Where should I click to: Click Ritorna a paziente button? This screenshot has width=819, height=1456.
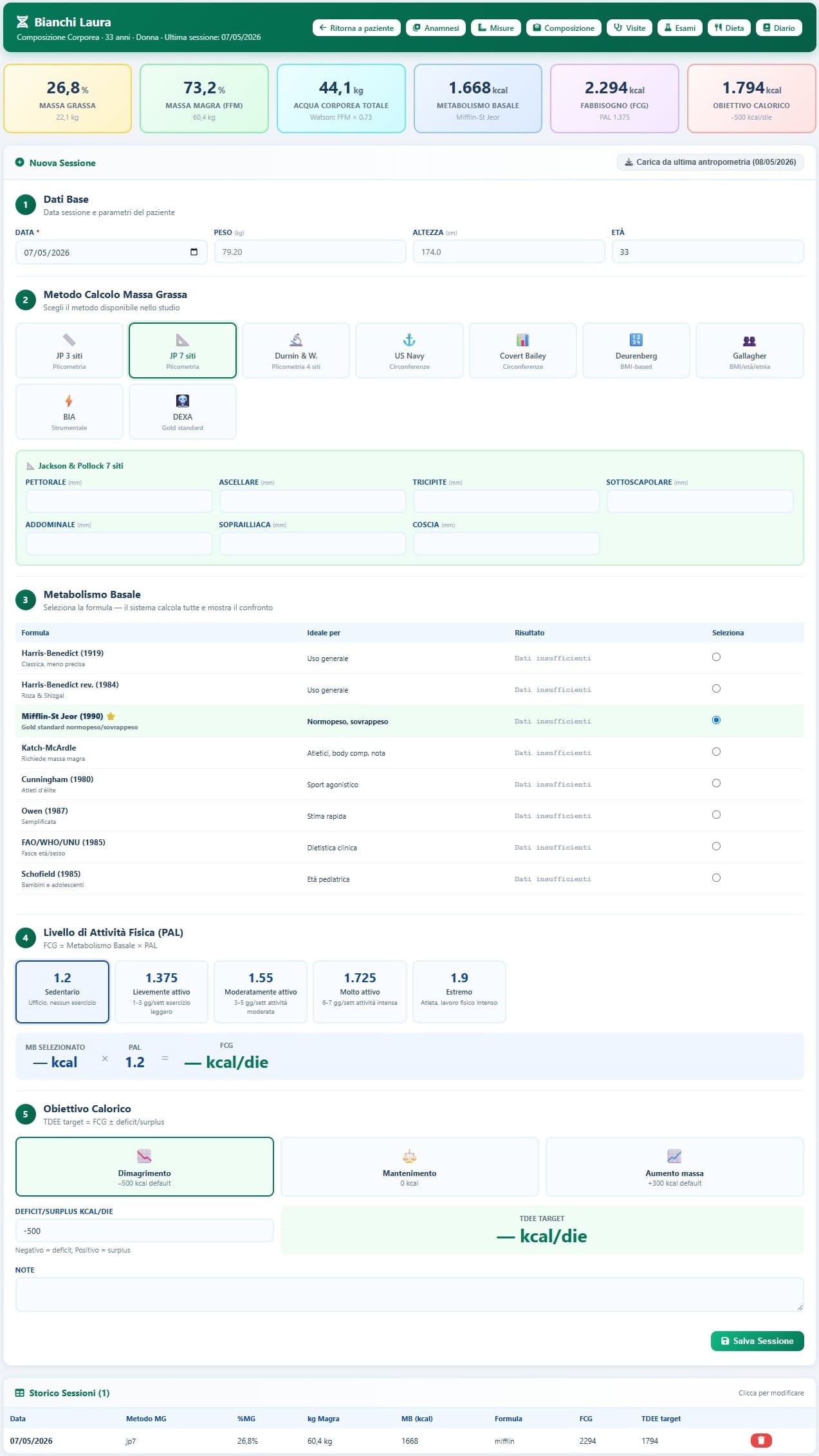(356, 28)
